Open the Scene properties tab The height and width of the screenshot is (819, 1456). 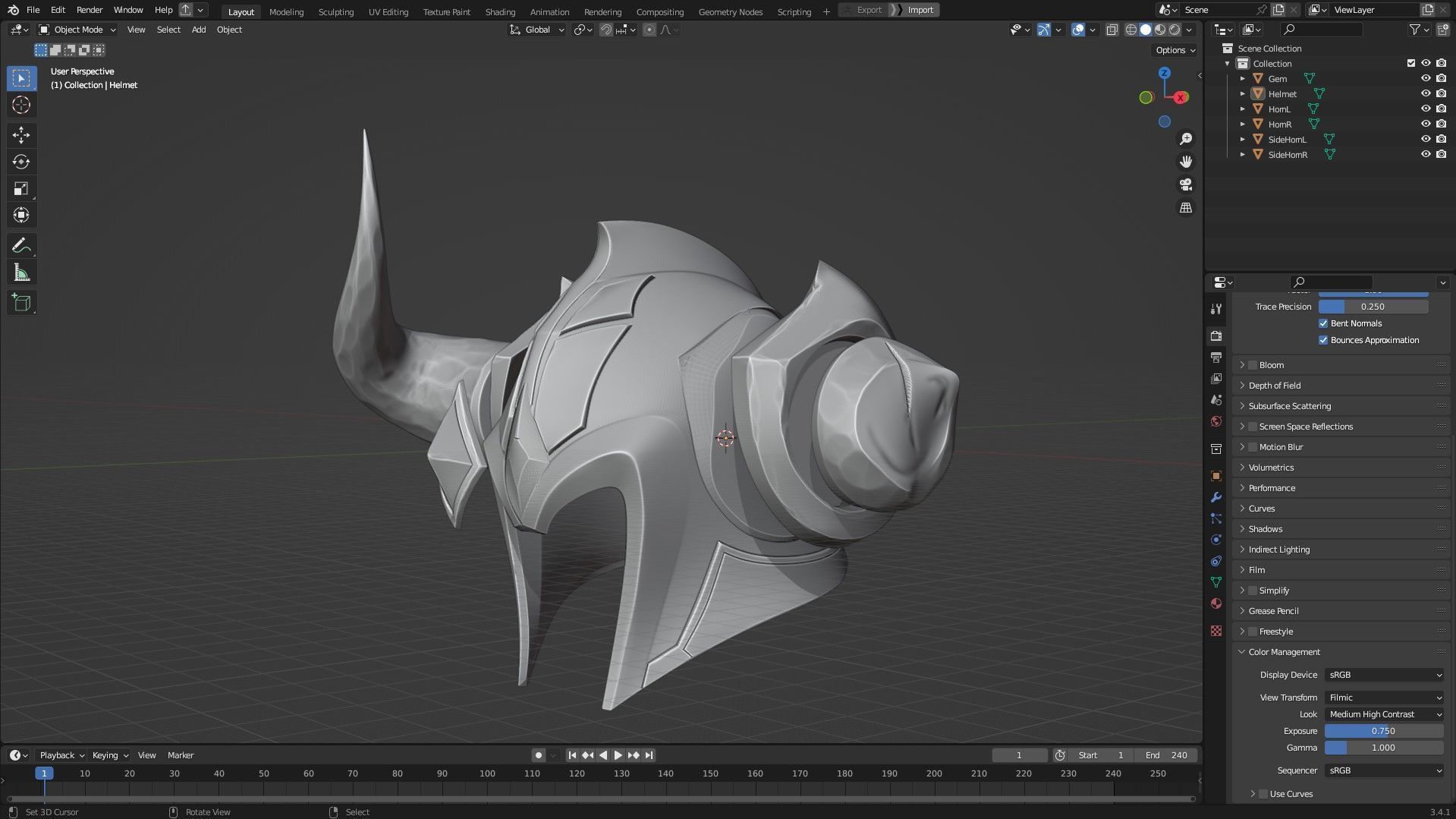1216,399
